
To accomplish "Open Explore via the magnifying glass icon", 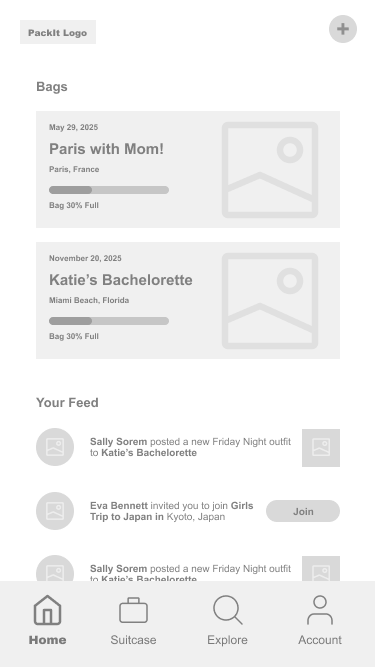I will (227, 610).
